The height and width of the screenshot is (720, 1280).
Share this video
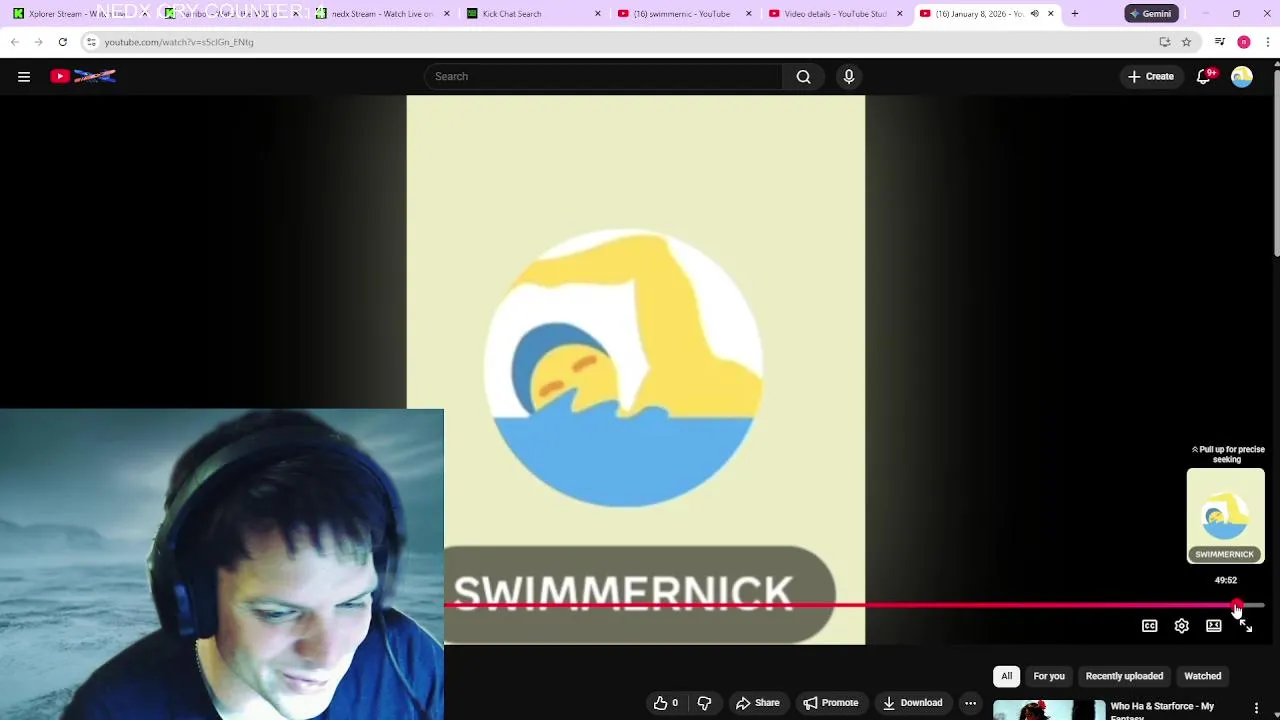point(757,703)
